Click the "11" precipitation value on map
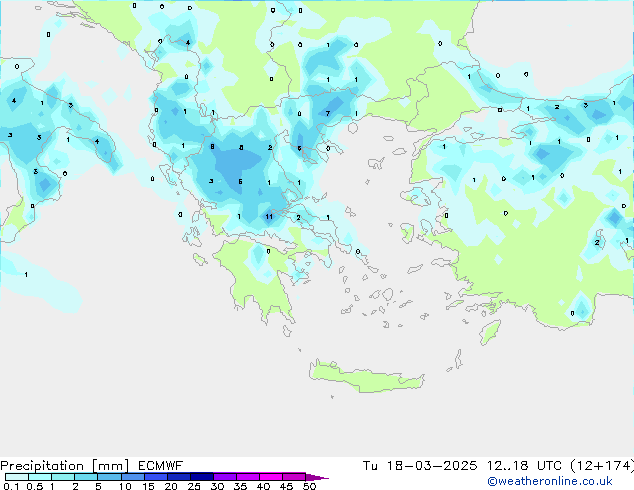The width and height of the screenshot is (634, 490). 269,217
